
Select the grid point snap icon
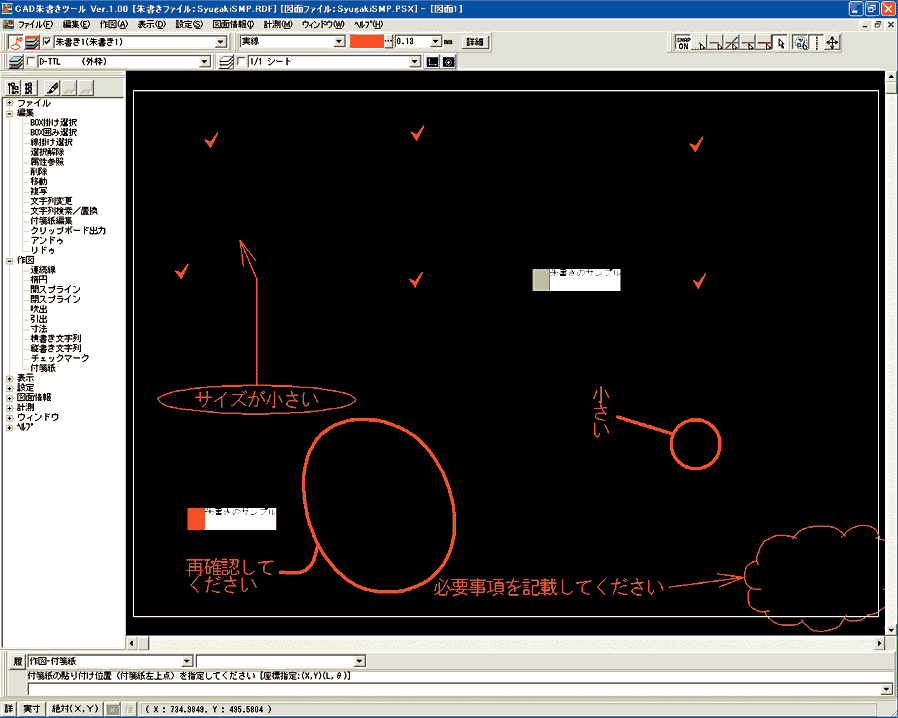point(699,42)
